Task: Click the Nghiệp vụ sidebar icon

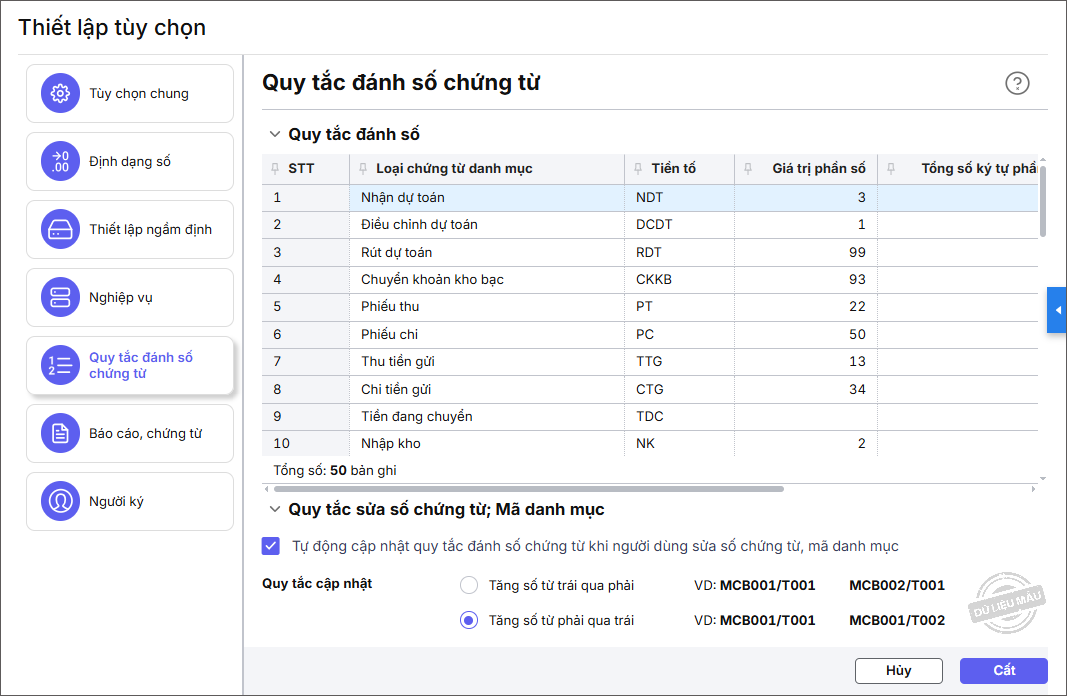Action: point(60,298)
